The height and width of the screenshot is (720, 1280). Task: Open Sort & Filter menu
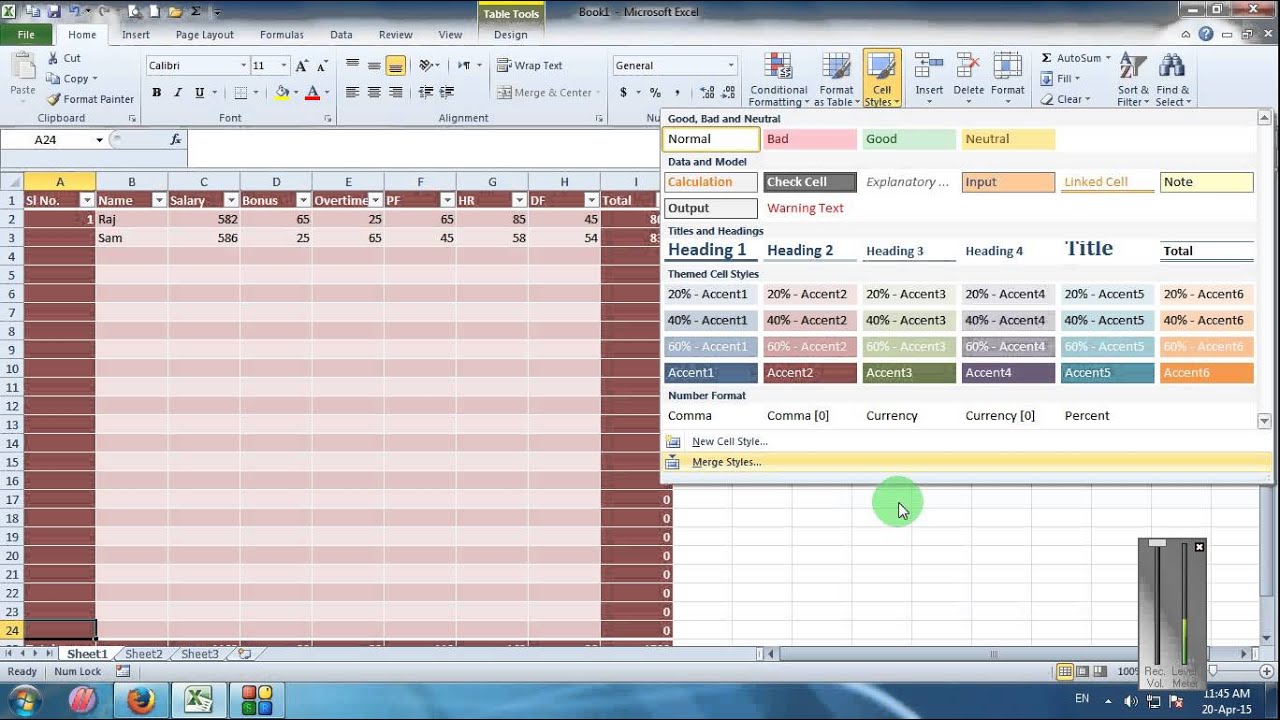pos(1133,79)
